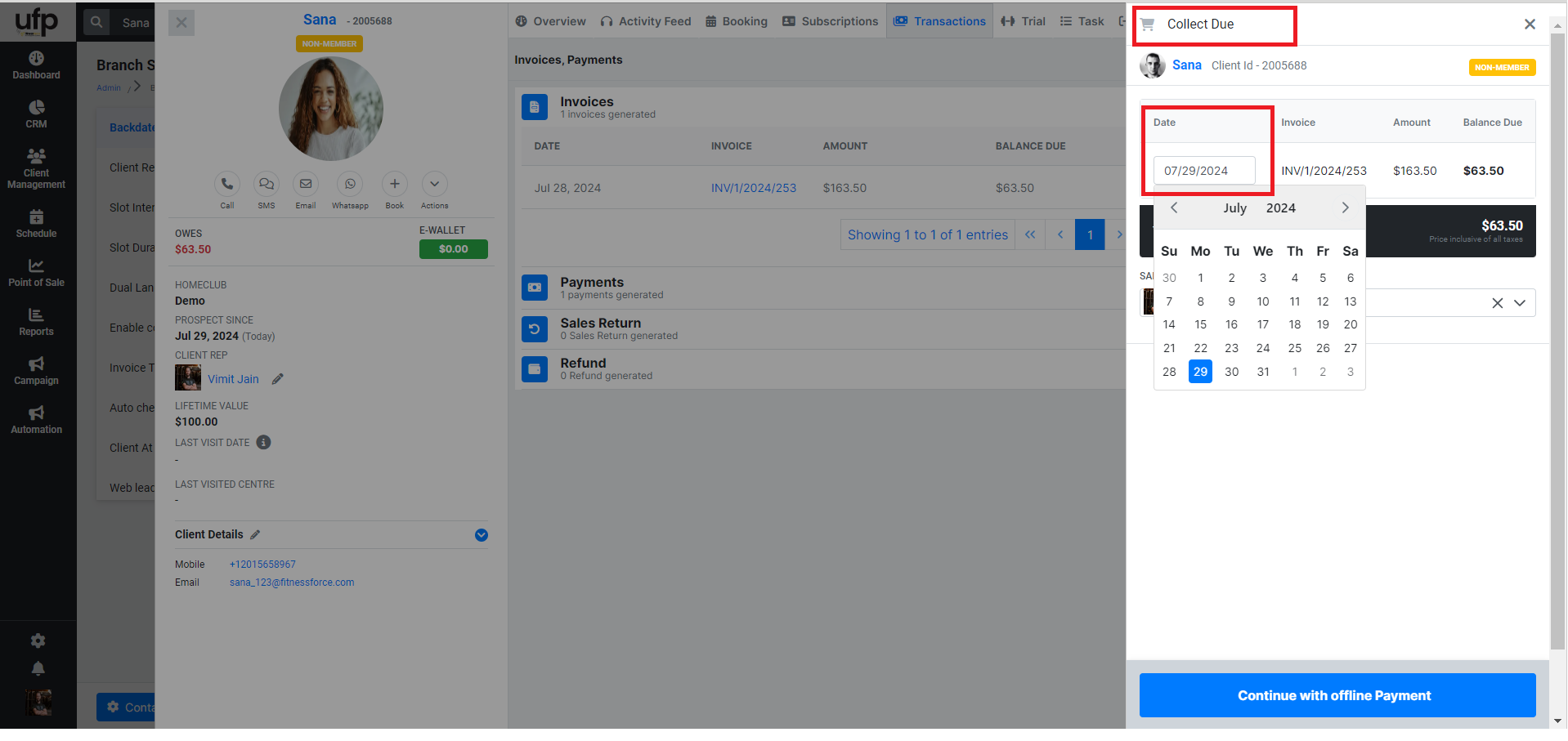The width and height of the screenshot is (1568, 741).
Task: Open the payment mode dropdown arrow
Action: 1520,303
